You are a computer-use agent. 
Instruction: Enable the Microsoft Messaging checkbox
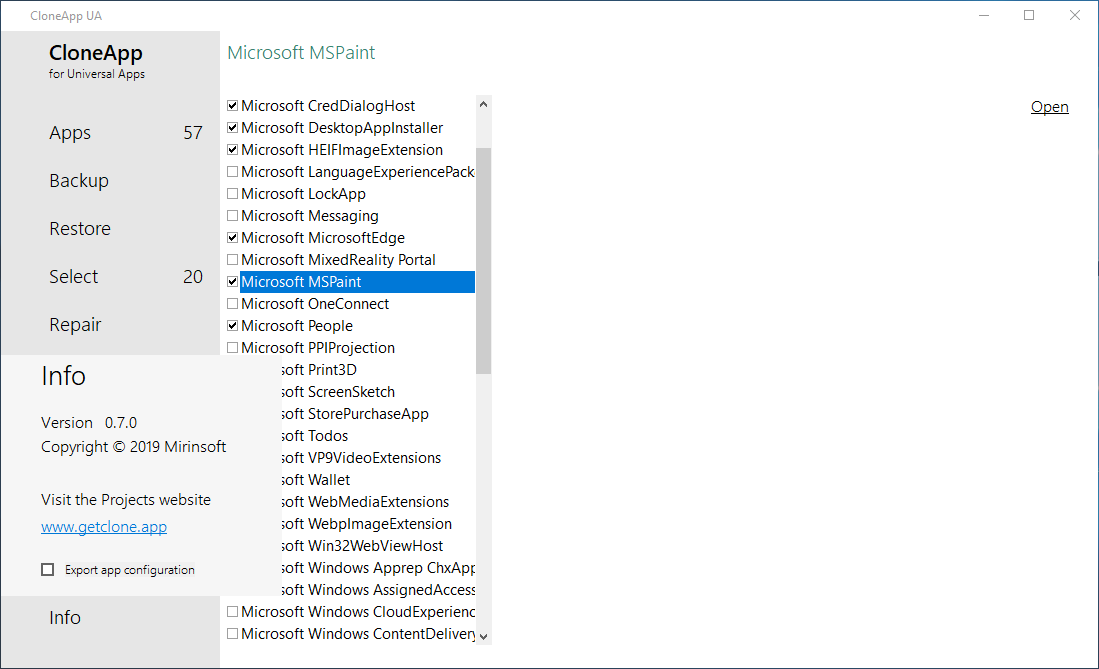tap(233, 215)
